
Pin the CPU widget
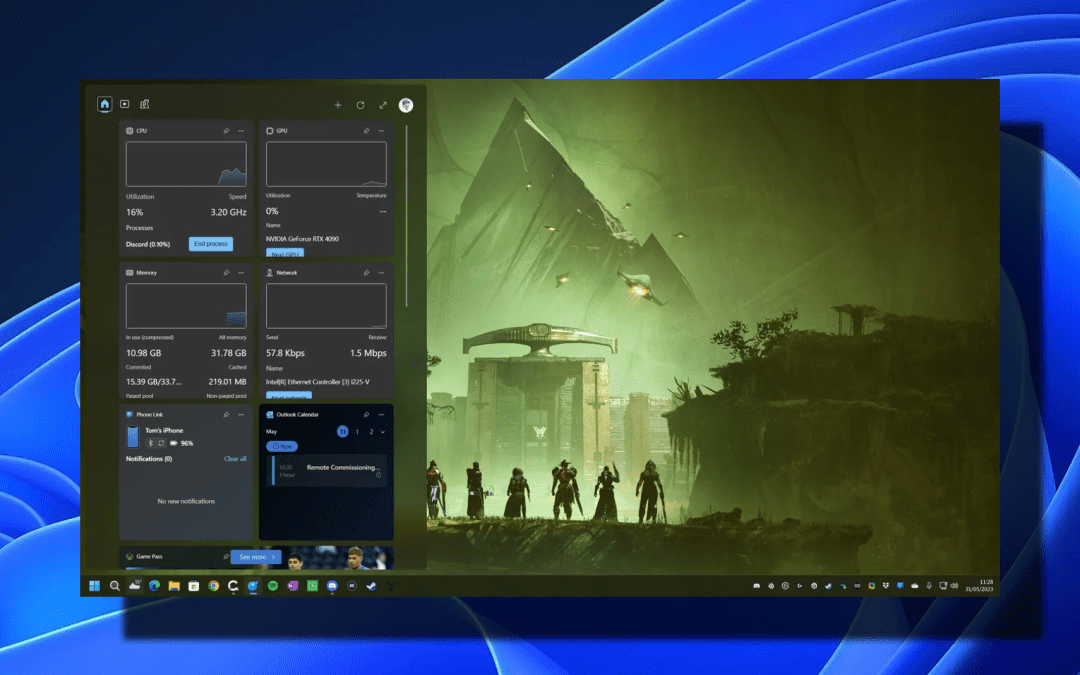point(226,131)
